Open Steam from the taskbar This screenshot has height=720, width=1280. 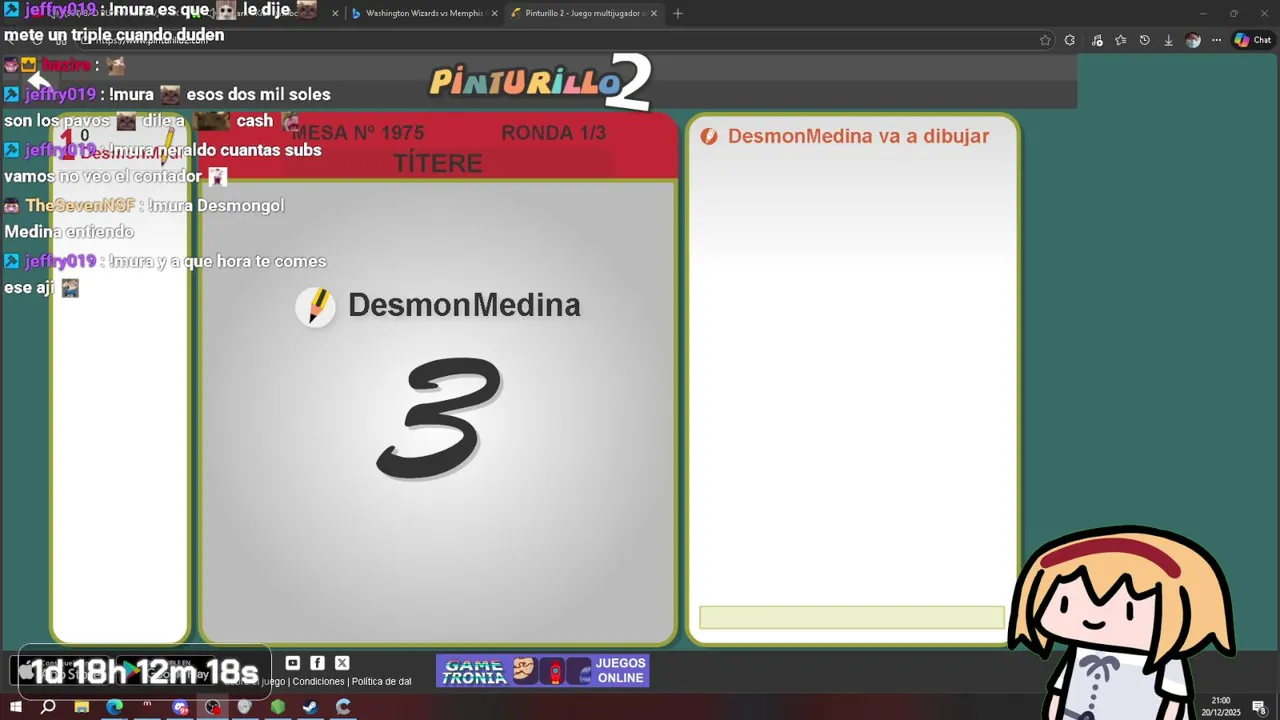point(310,707)
